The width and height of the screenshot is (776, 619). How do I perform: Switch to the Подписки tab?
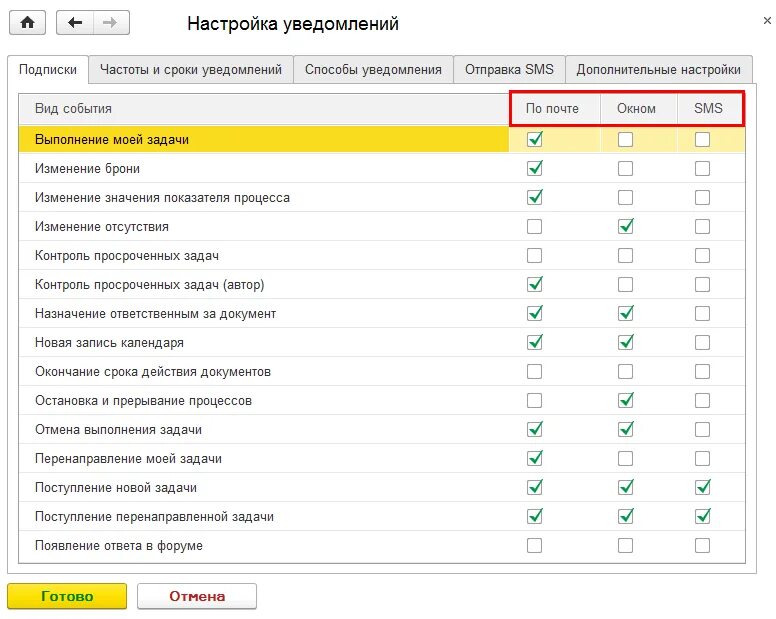pyautogui.click(x=48, y=69)
